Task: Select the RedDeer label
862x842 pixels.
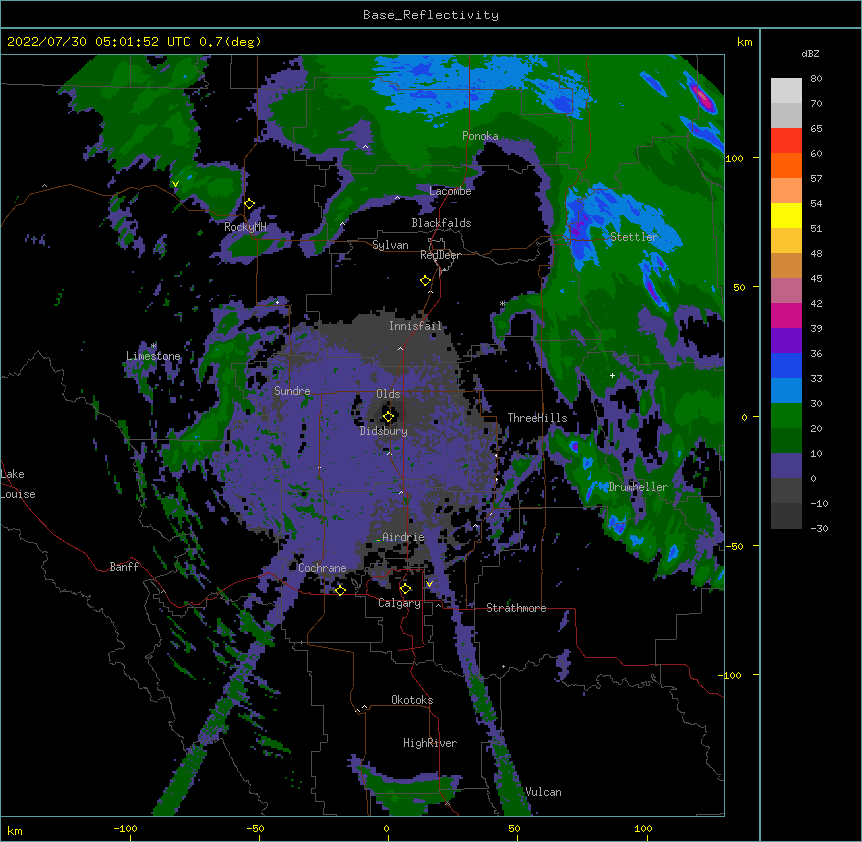Action: pos(440,255)
